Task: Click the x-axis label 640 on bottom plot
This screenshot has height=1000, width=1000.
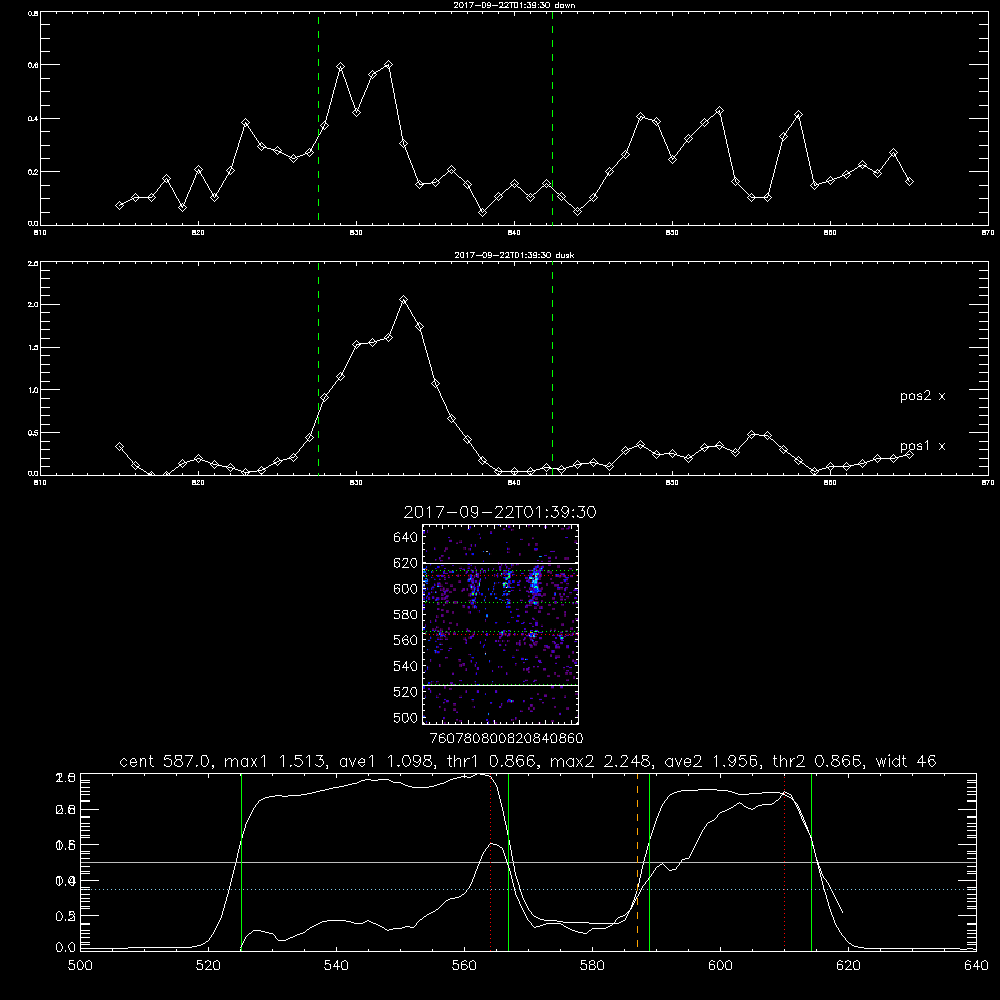Action: point(976,966)
